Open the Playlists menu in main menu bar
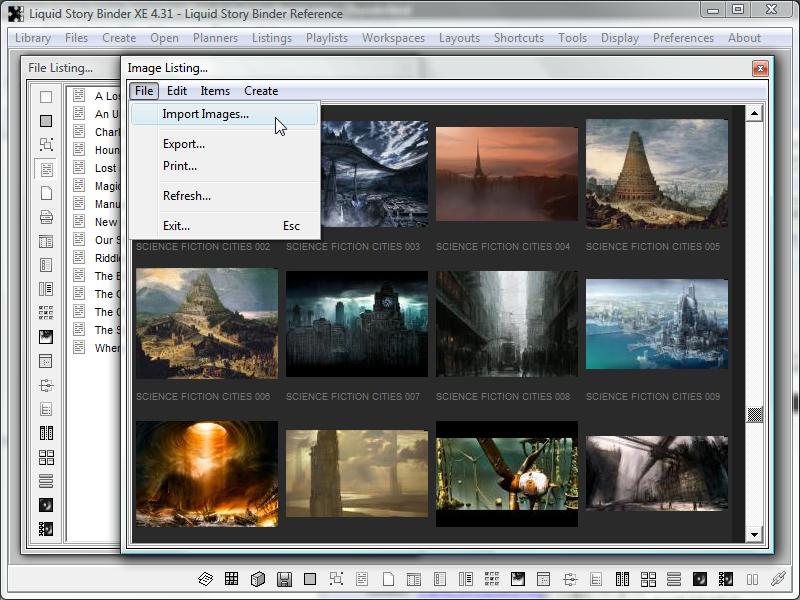Screen dimensions: 800x600 pos(327,38)
